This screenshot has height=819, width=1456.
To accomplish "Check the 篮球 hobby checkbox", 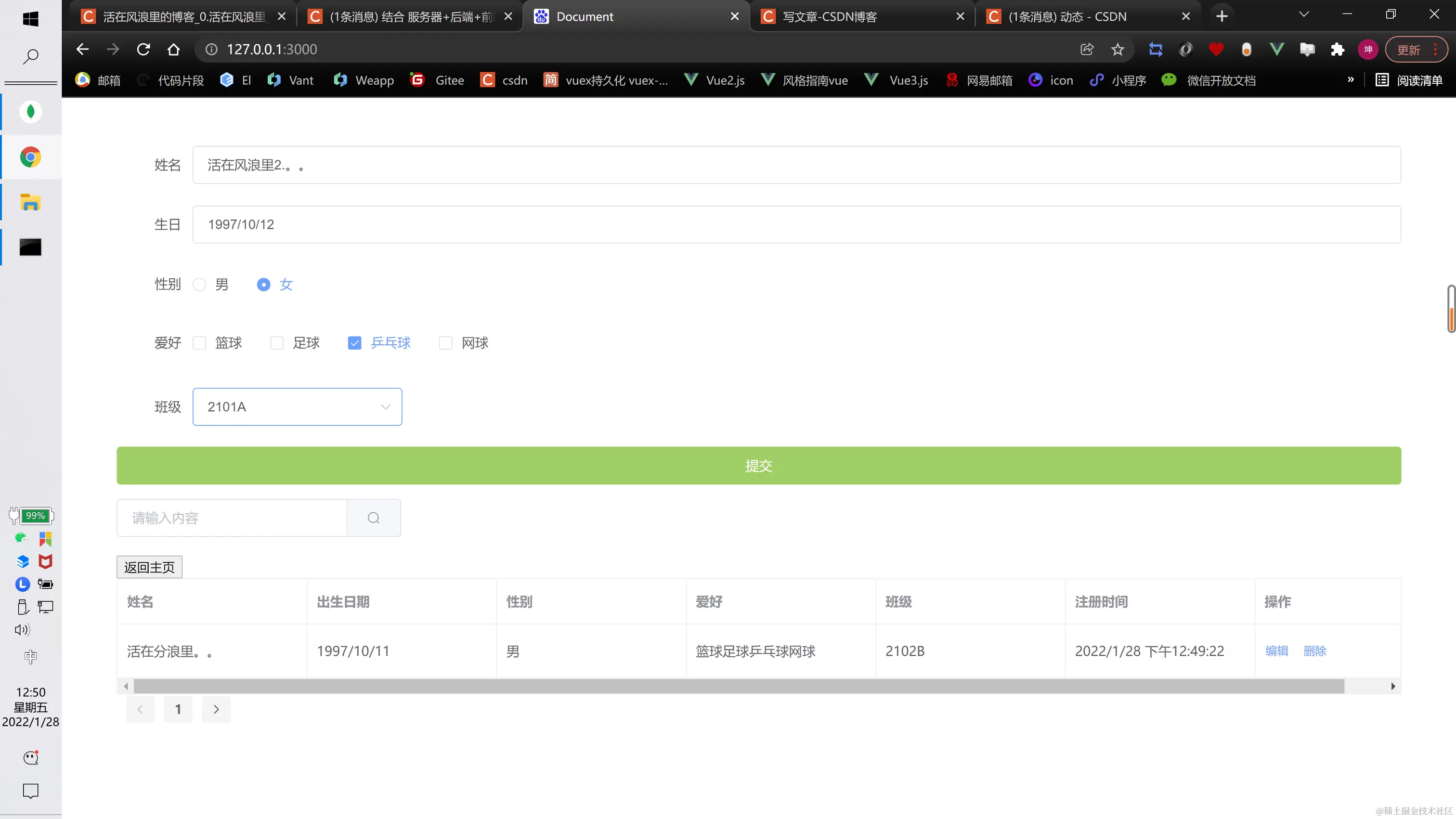I will [199, 343].
